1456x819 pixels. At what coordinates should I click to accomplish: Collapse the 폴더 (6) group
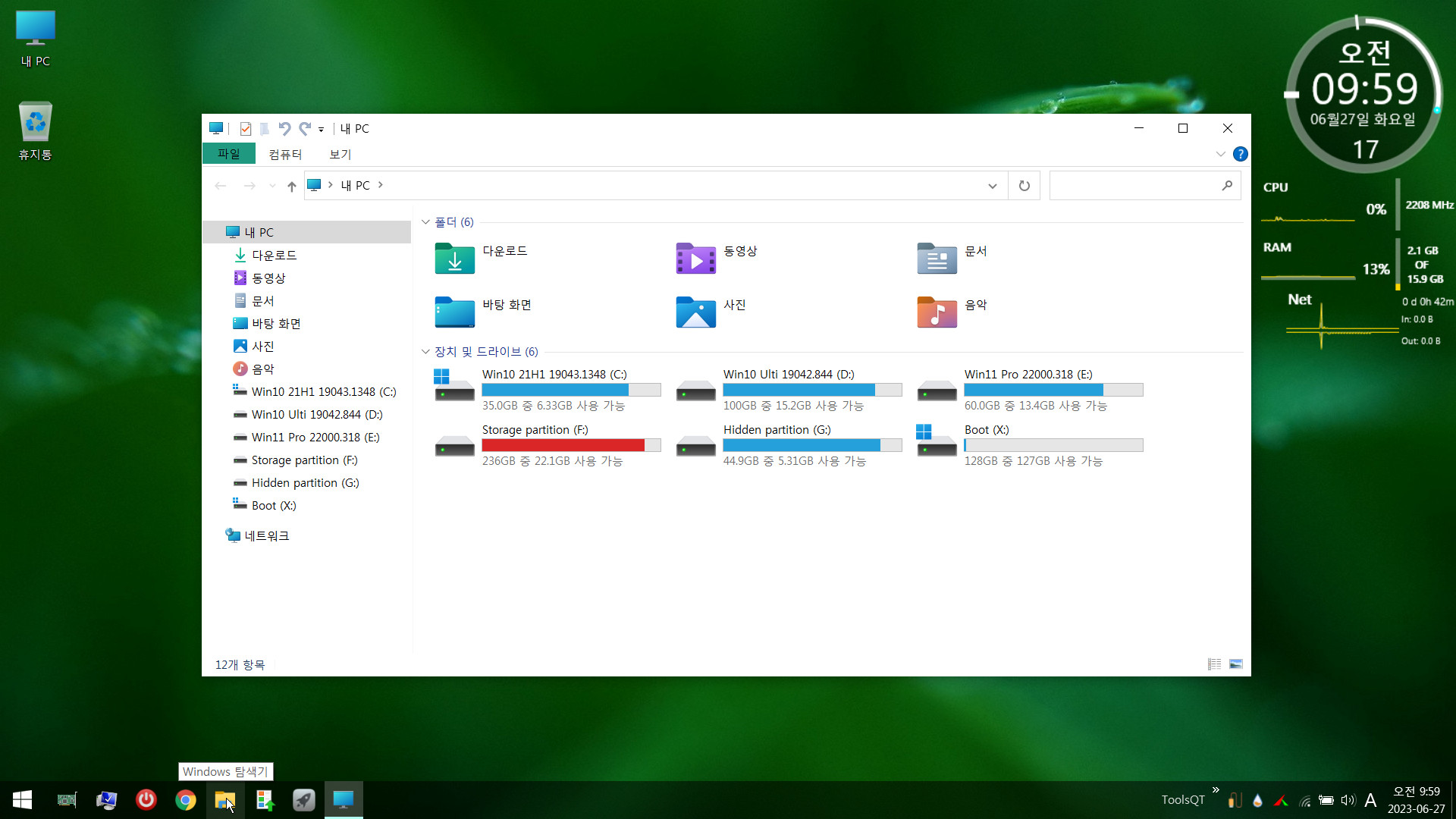pyautogui.click(x=425, y=222)
